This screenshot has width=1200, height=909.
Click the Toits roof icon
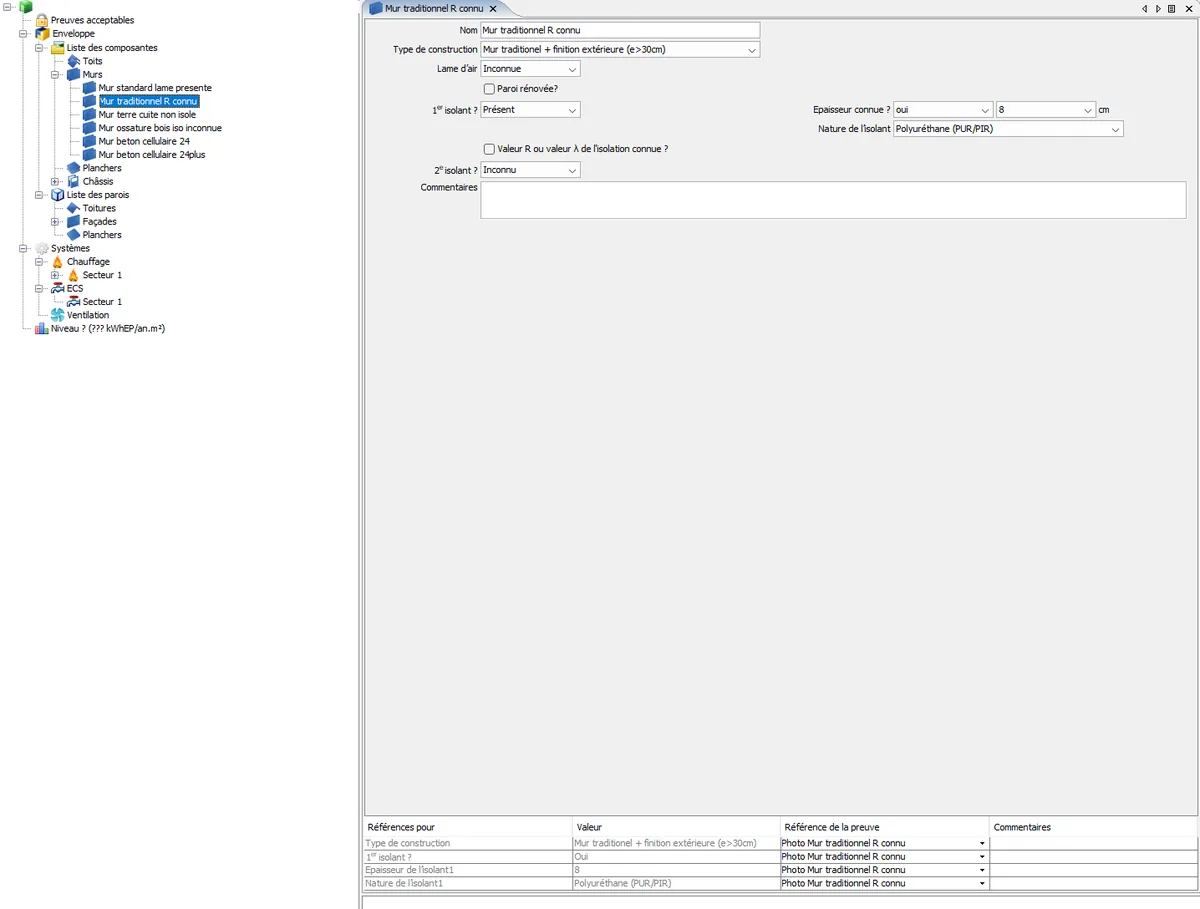tap(73, 61)
